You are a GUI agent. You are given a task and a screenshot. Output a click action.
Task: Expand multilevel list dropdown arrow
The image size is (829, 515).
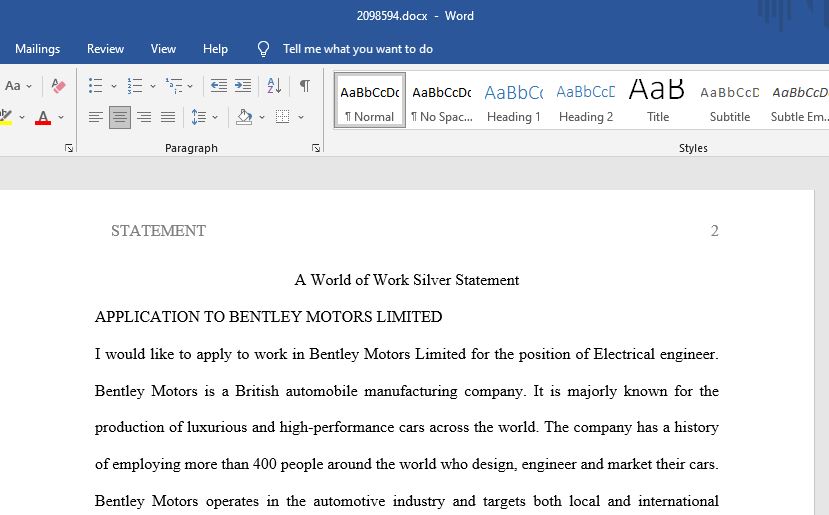point(190,86)
